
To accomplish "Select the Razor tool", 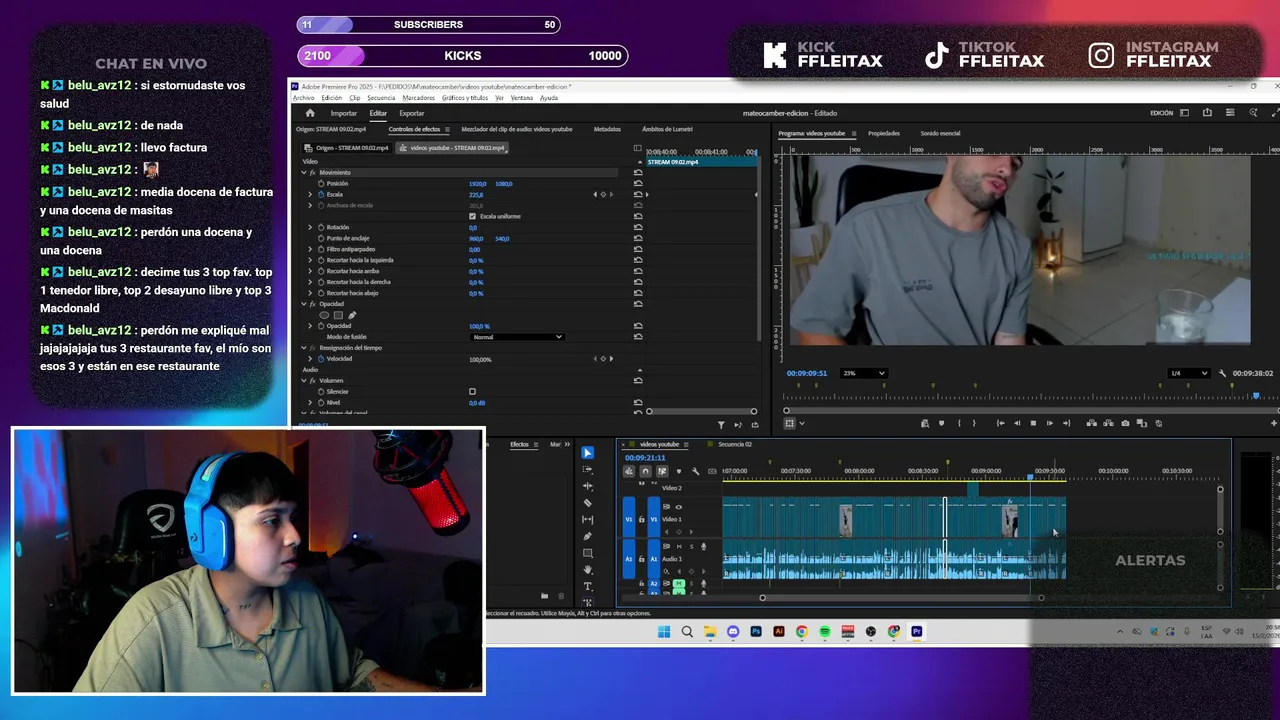I will (x=588, y=503).
